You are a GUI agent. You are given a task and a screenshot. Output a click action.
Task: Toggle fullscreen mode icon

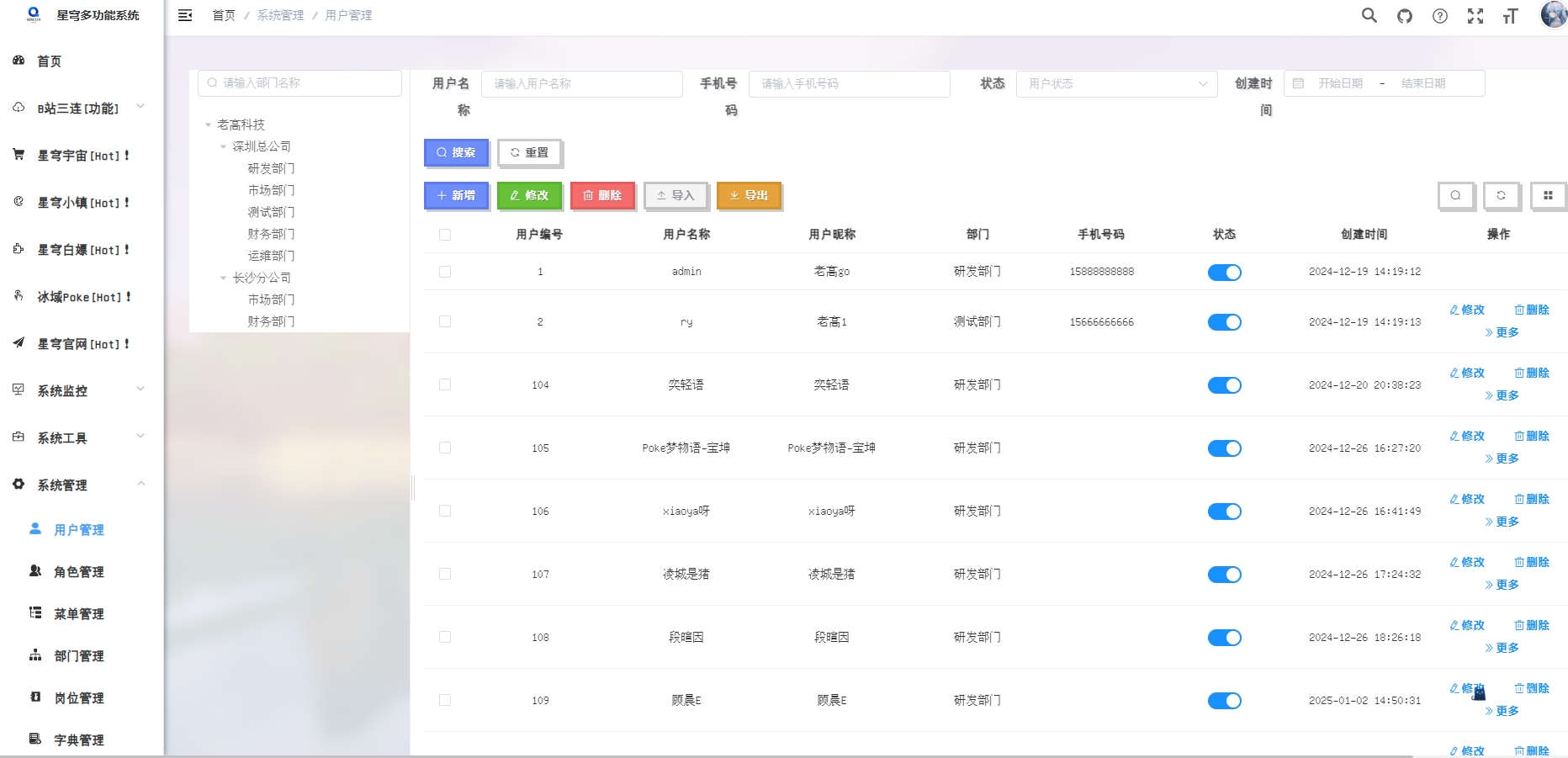pos(1475,16)
